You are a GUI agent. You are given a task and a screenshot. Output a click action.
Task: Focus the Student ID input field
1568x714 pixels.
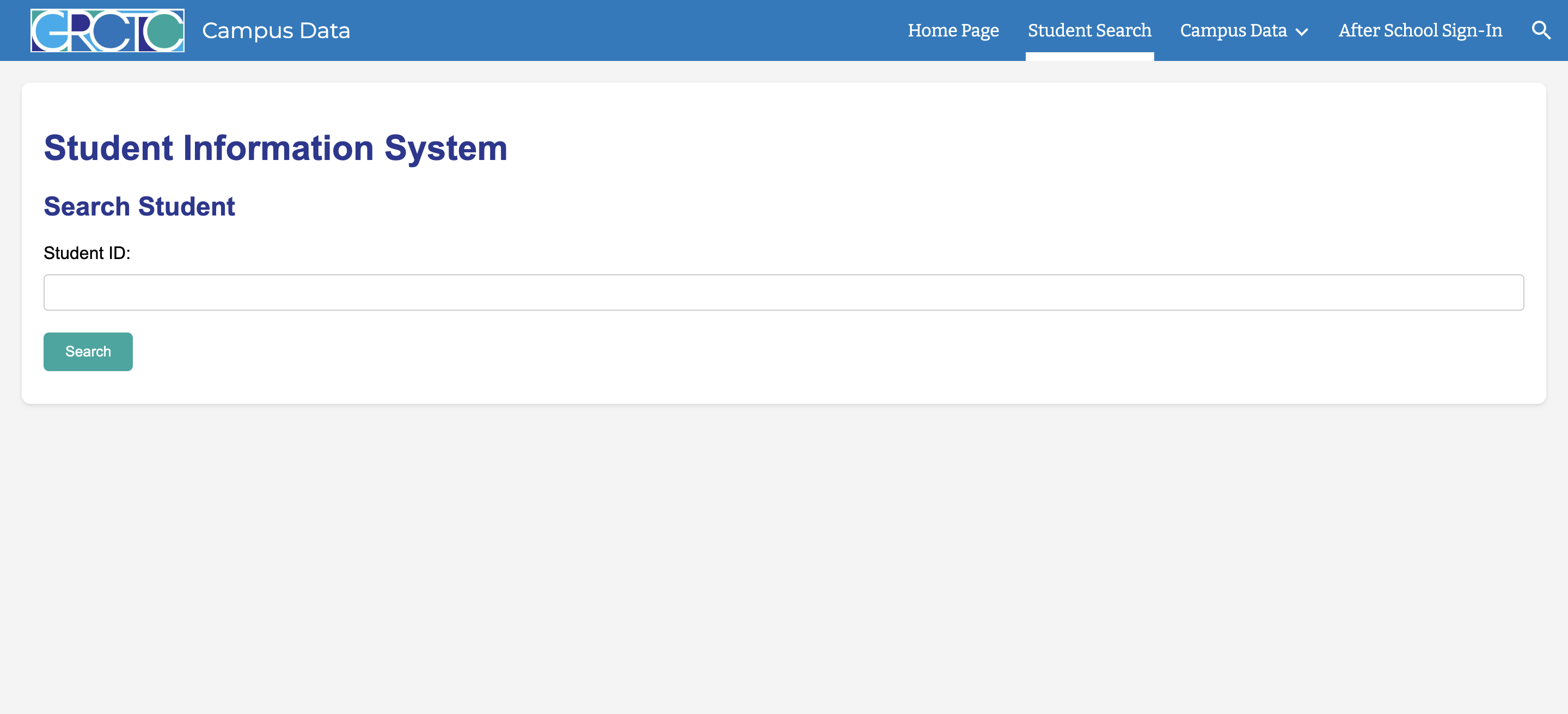783,293
